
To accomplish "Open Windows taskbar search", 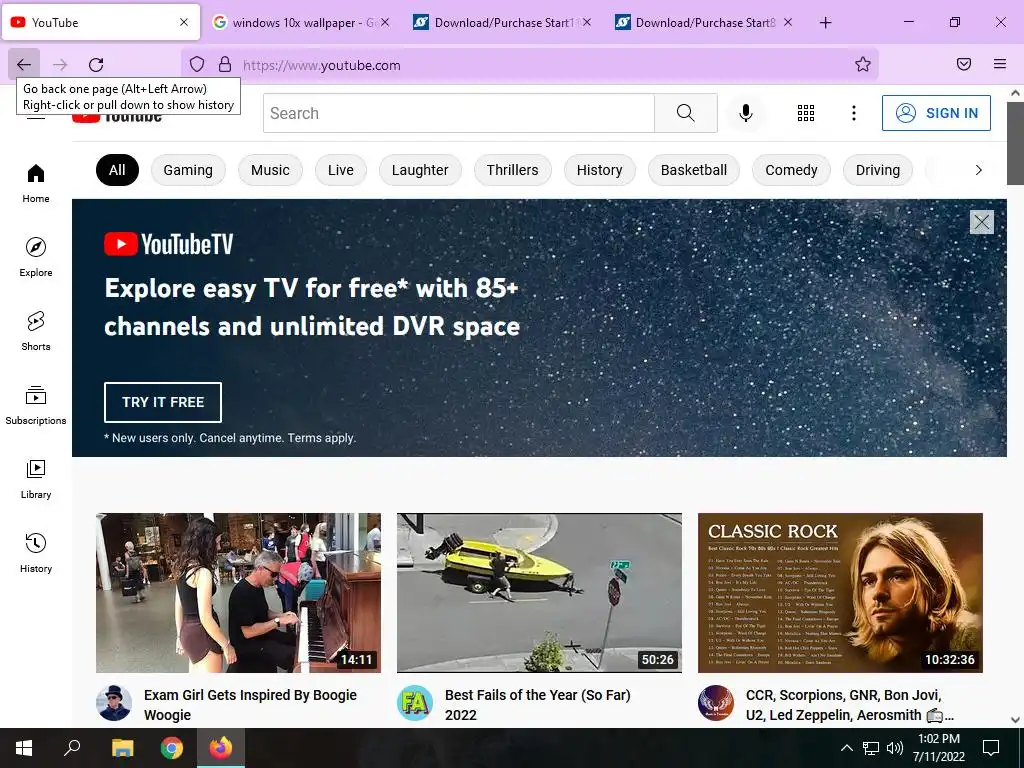I will pos(72,748).
